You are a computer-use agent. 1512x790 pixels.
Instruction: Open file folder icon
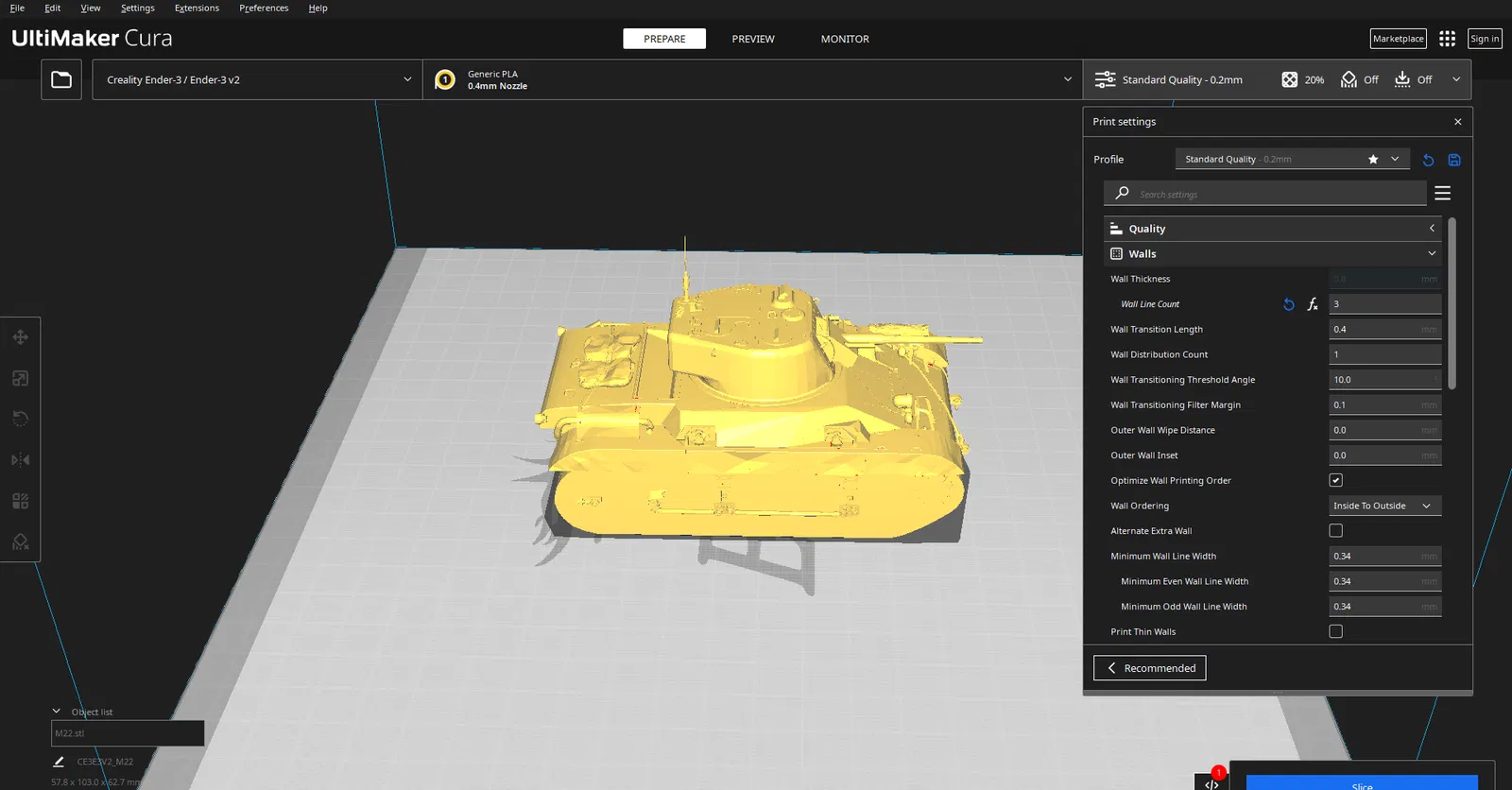61,79
